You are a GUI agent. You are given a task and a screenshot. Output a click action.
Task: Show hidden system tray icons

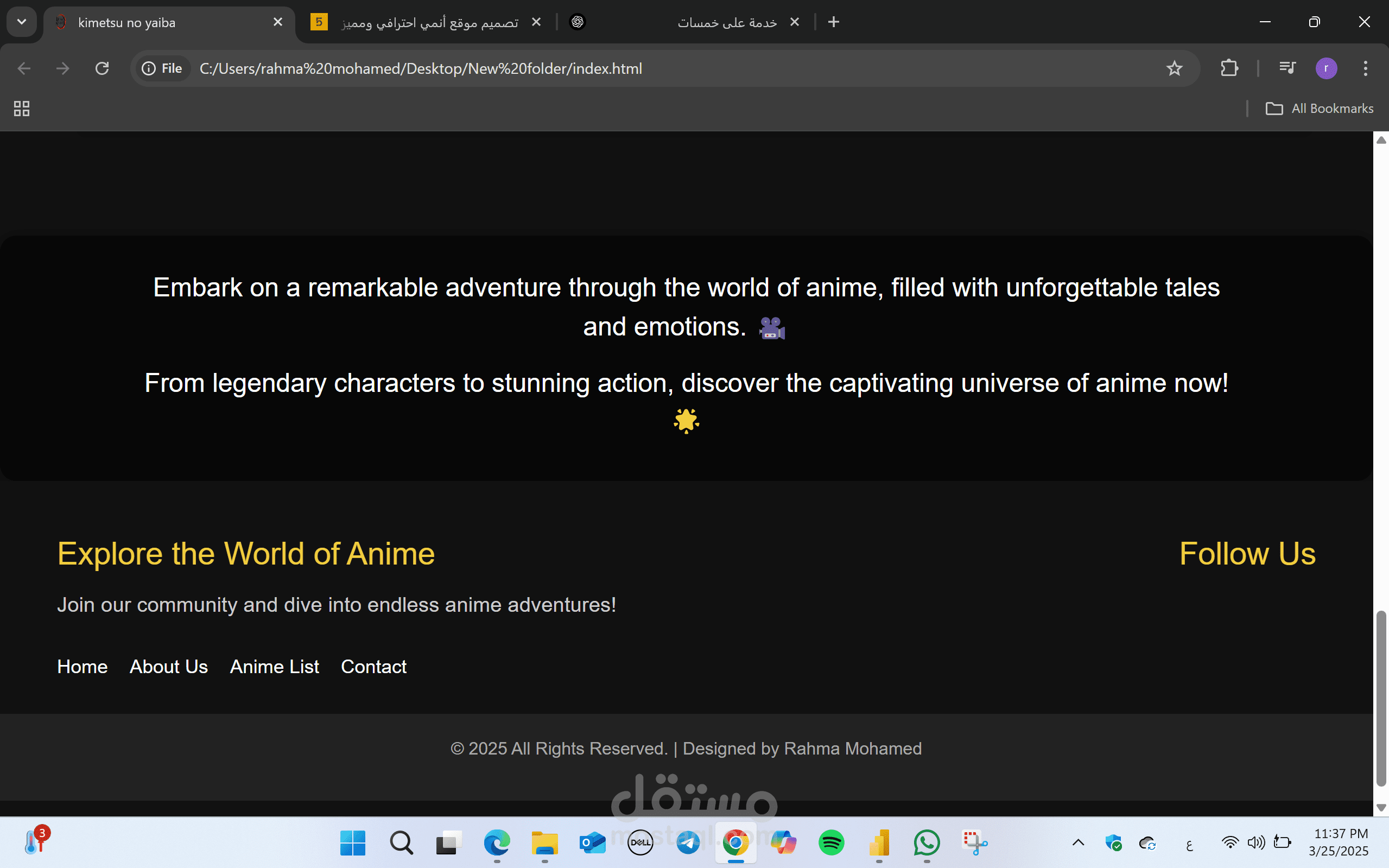1078,842
